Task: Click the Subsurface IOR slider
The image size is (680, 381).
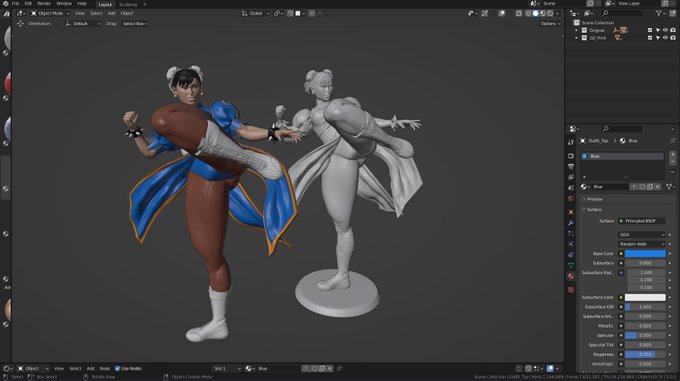Action: tap(645, 307)
